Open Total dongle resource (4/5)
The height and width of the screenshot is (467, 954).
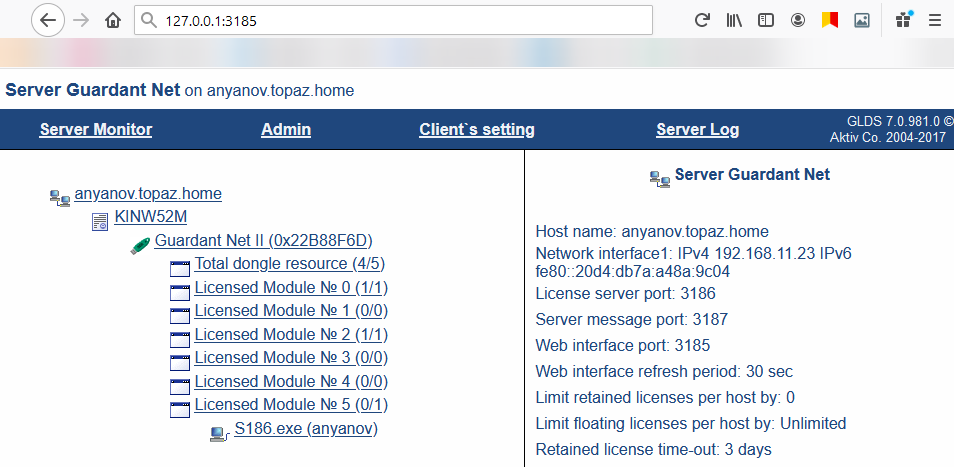(x=289, y=264)
